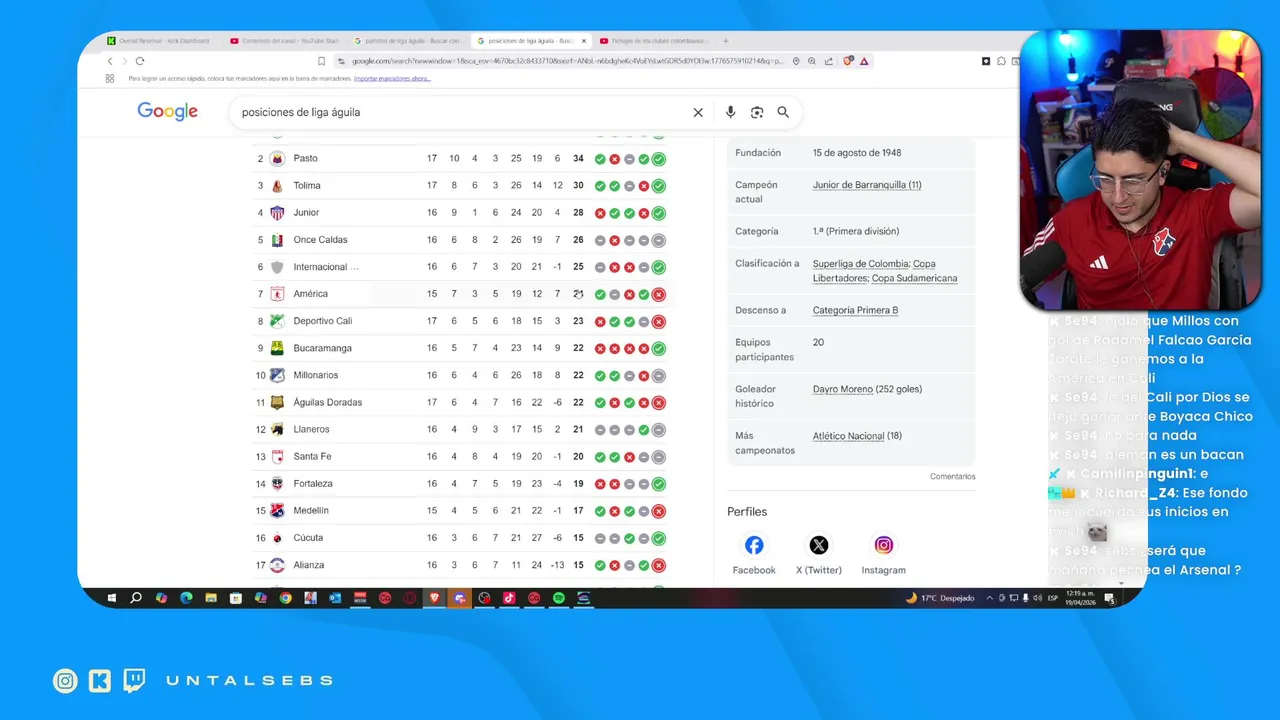Select Millonarios in the standings
Screen dimensions: 1280x720
tap(316, 375)
